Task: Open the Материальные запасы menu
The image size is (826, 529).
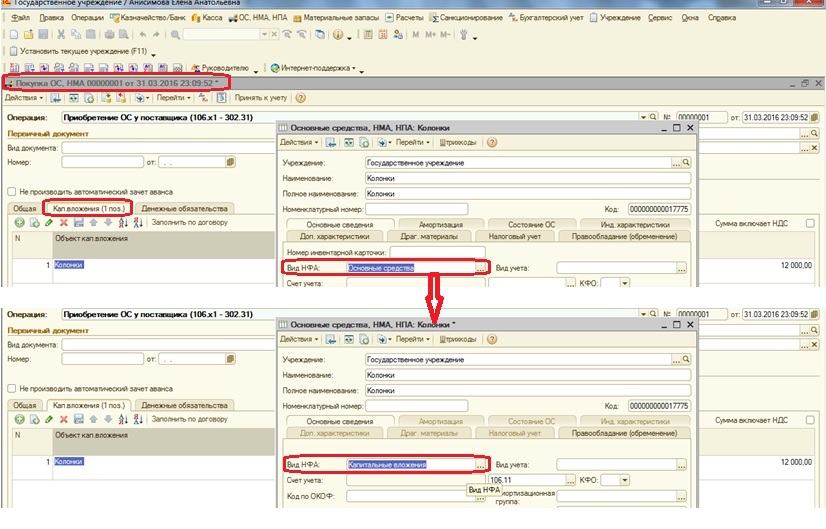Action: pyautogui.click(x=336, y=18)
